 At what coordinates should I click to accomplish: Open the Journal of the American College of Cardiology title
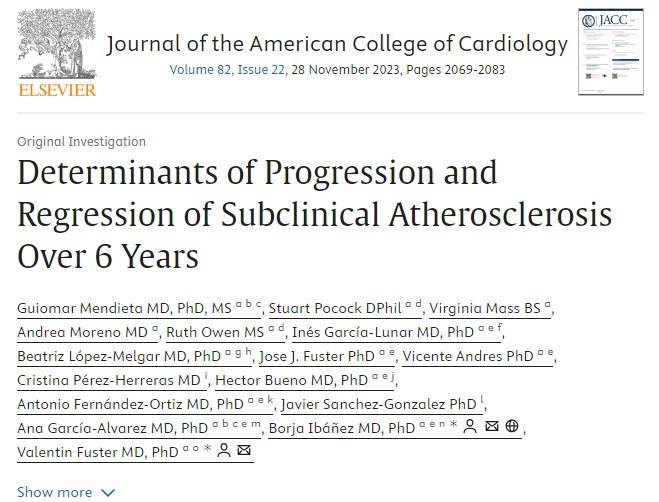336,44
